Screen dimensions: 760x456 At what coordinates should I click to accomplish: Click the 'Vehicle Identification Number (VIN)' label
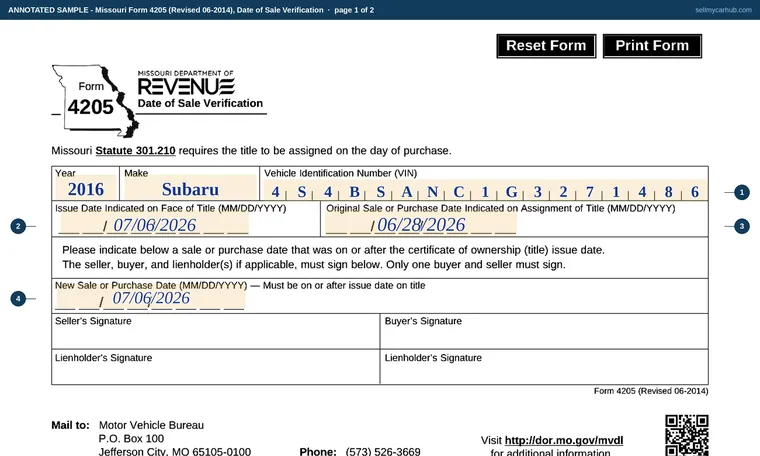point(340,173)
